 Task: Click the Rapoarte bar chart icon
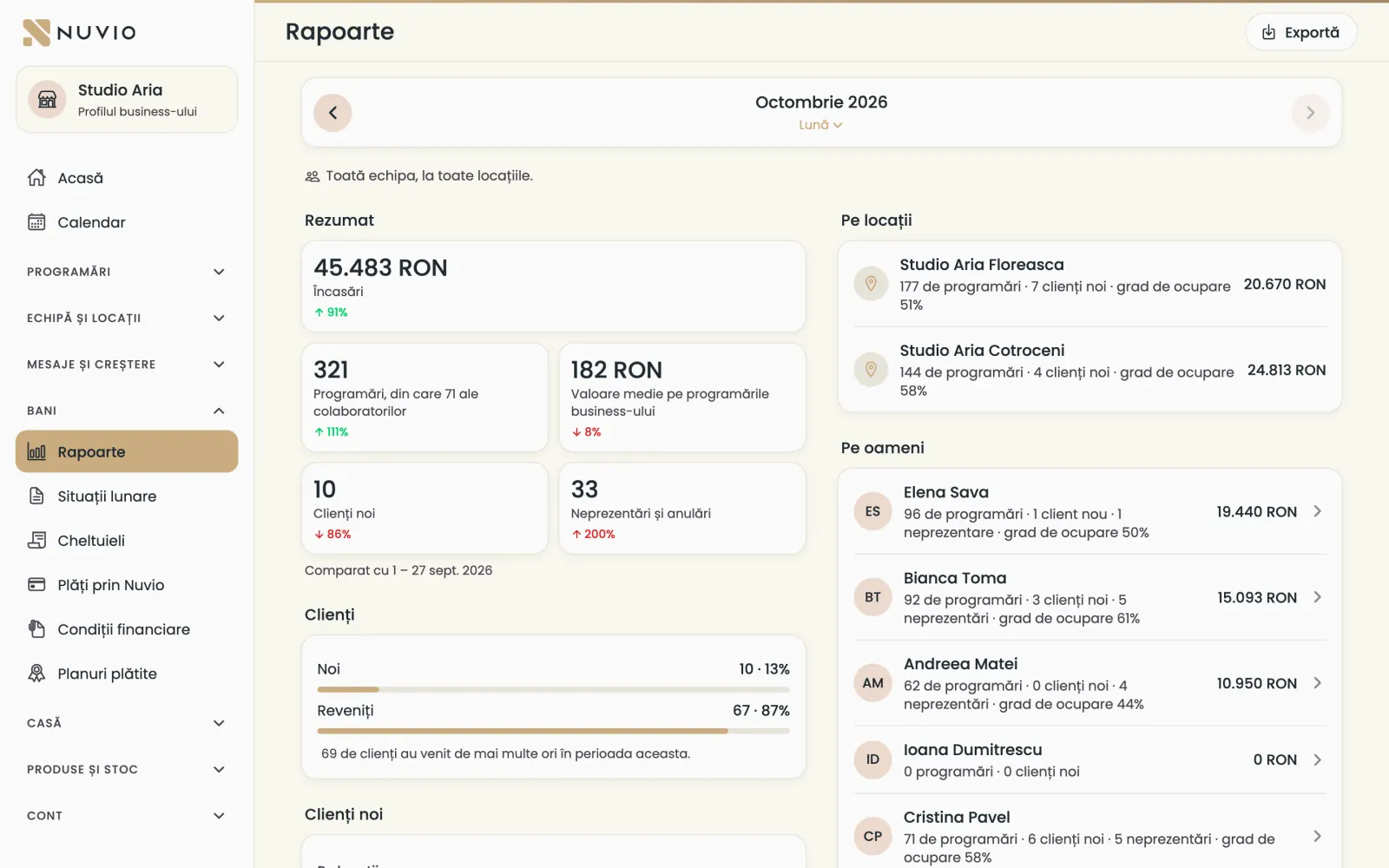[36, 452]
